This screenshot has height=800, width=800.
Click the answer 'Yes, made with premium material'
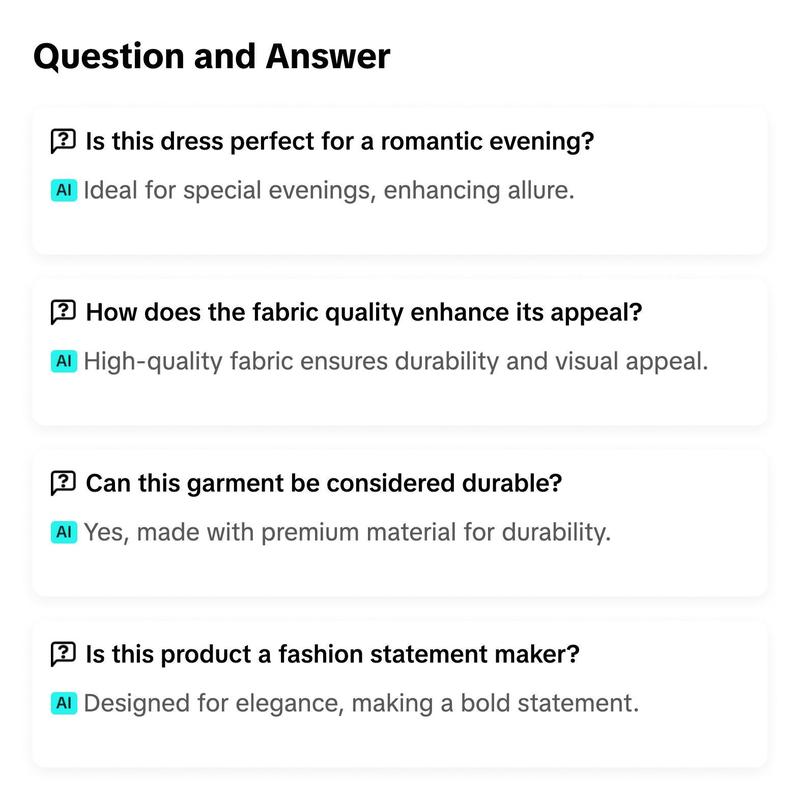click(x=347, y=532)
